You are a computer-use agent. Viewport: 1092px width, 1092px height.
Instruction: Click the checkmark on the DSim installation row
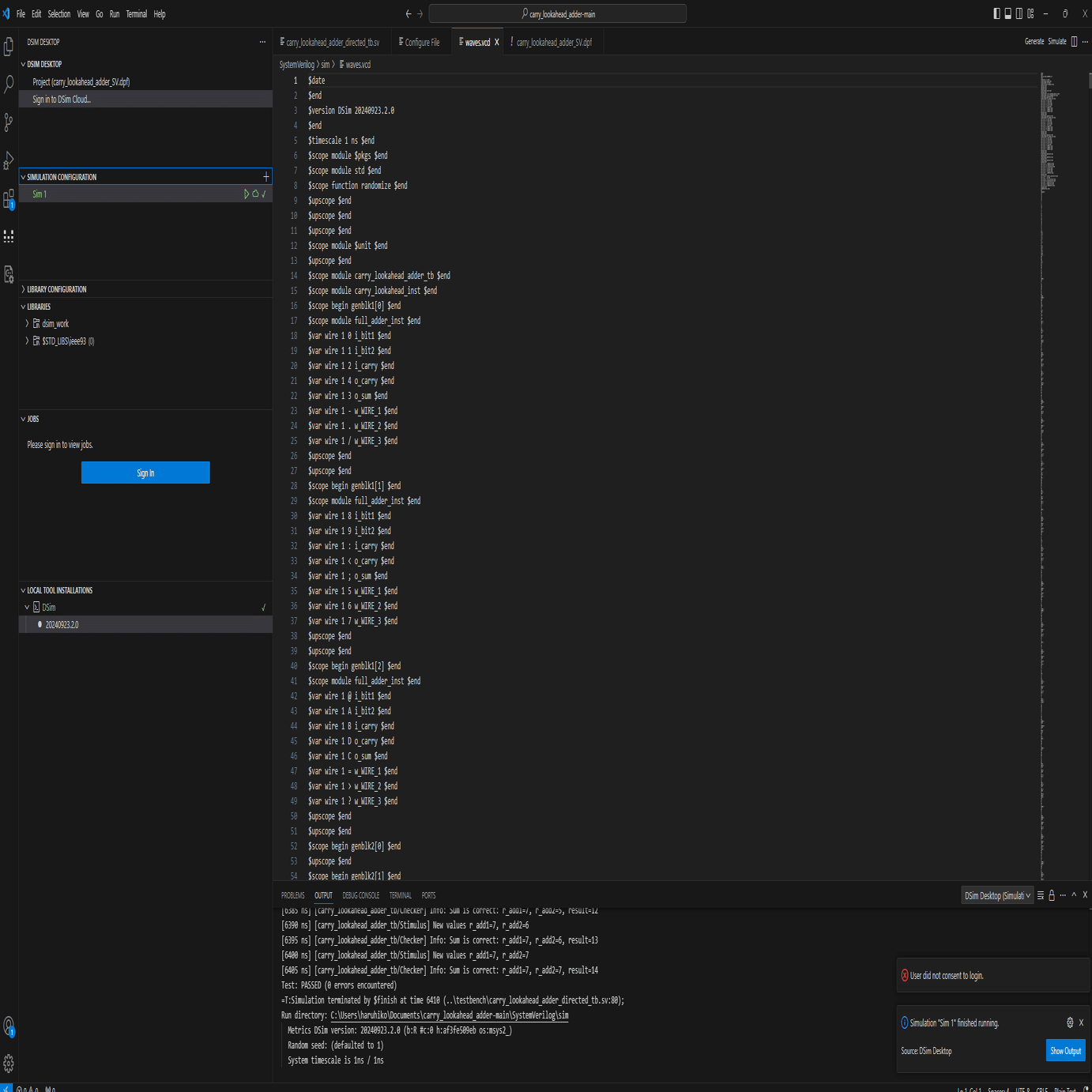[x=264, y=607]
